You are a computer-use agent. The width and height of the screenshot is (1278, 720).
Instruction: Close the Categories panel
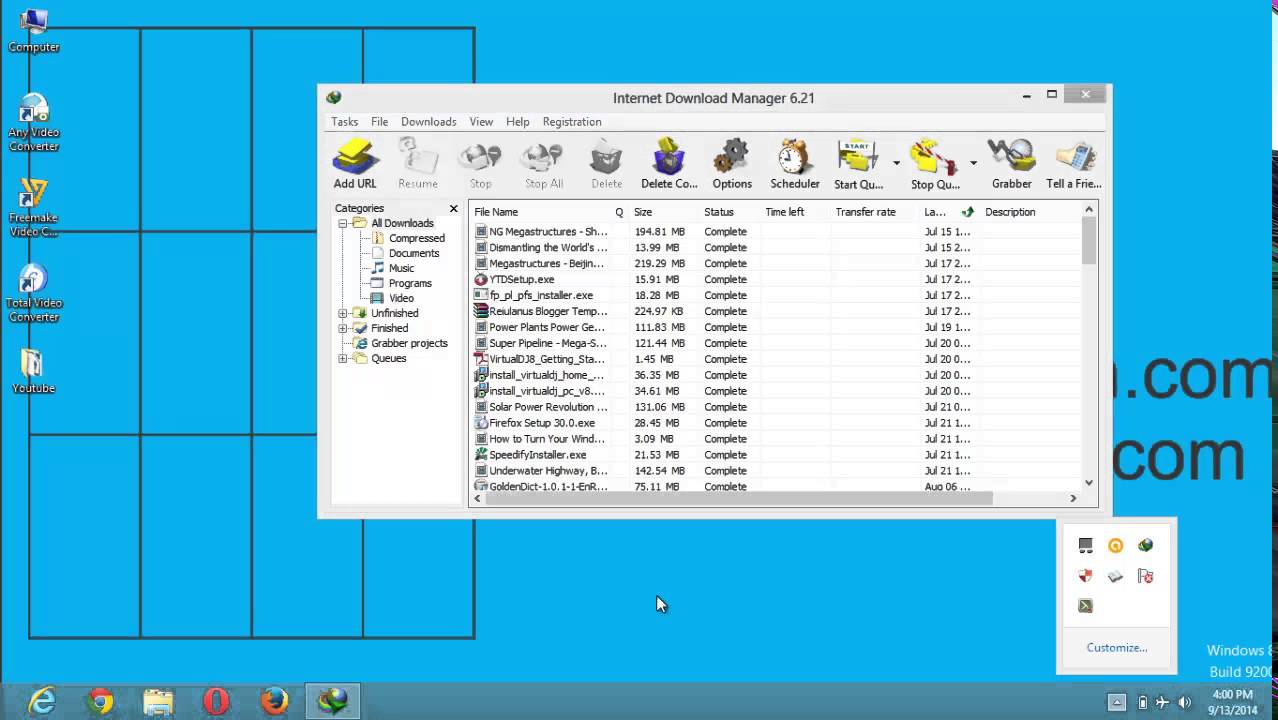point(453,208)
